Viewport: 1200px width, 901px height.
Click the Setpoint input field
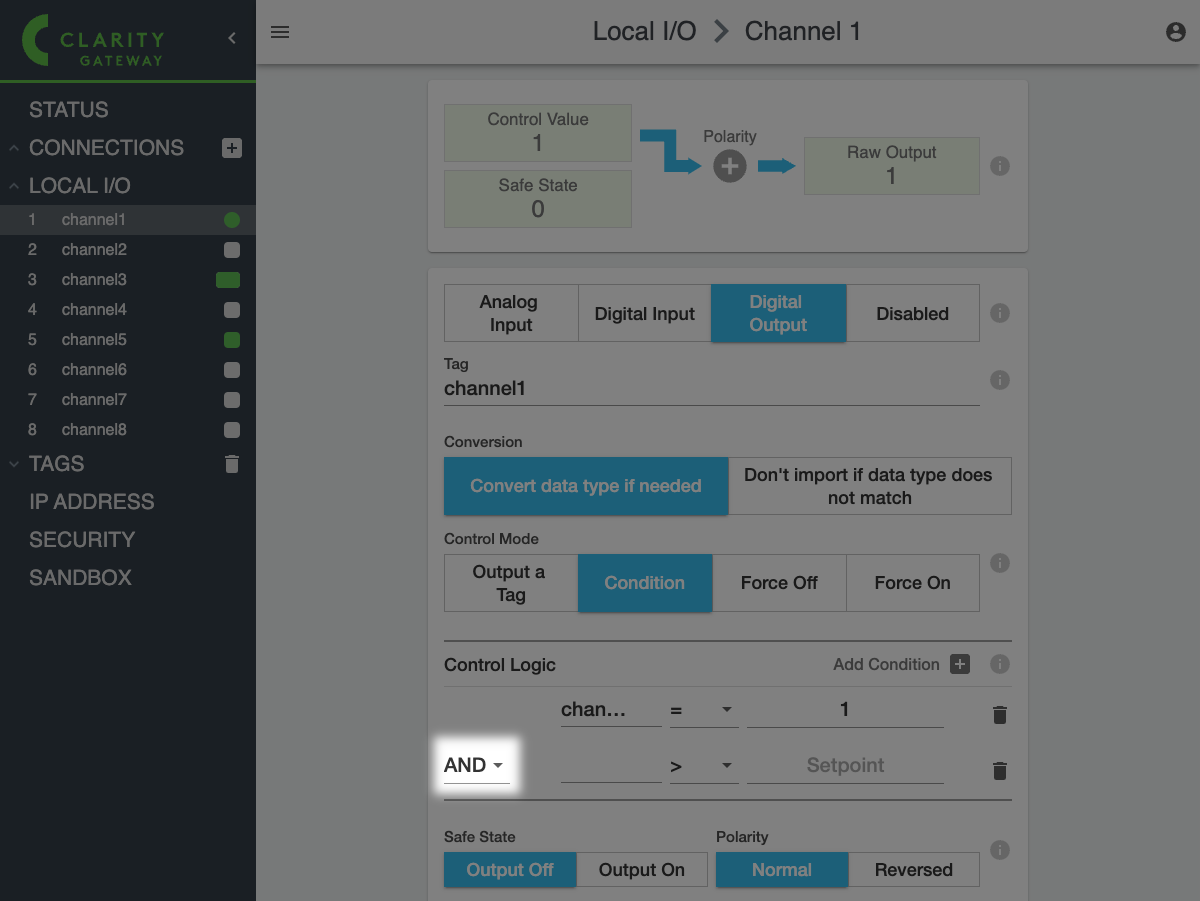[x=845, y=766]
